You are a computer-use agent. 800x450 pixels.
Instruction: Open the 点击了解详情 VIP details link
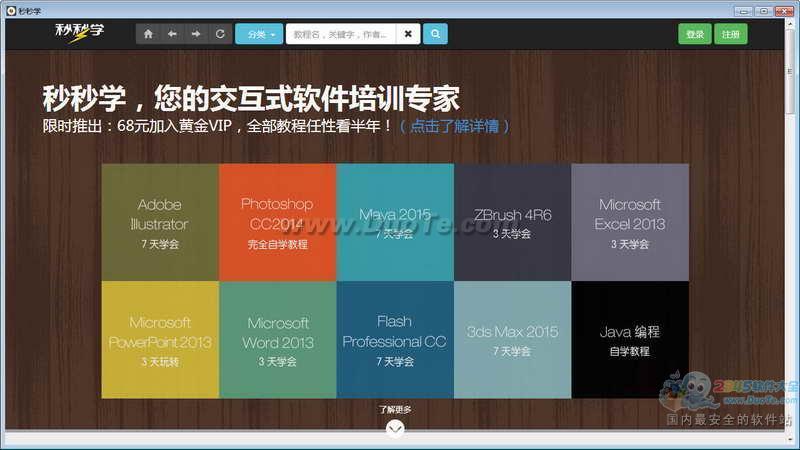454,126
